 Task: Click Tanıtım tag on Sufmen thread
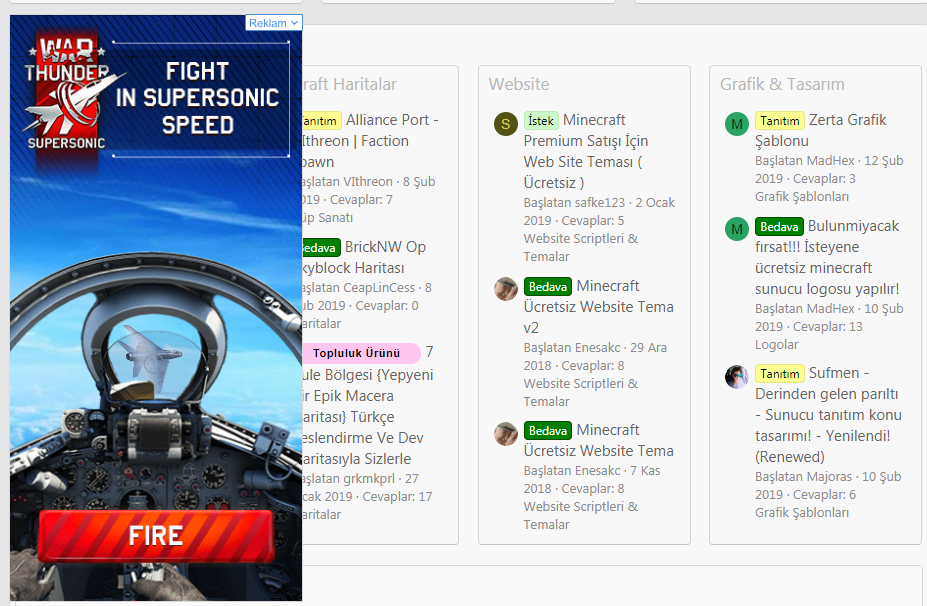779,374
